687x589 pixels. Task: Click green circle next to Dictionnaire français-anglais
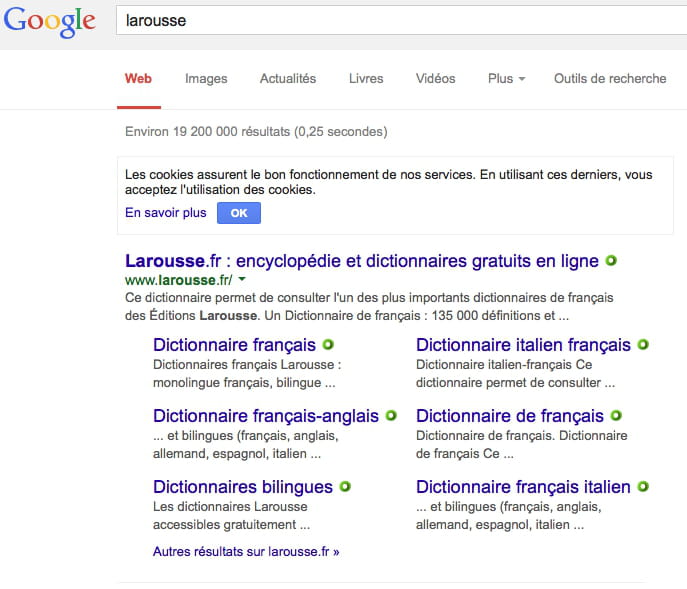point(391,415)
